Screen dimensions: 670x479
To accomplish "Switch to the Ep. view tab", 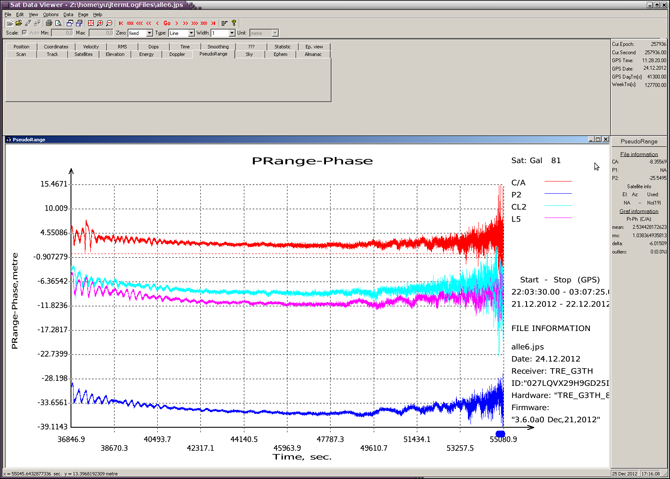I will [314, 47].
